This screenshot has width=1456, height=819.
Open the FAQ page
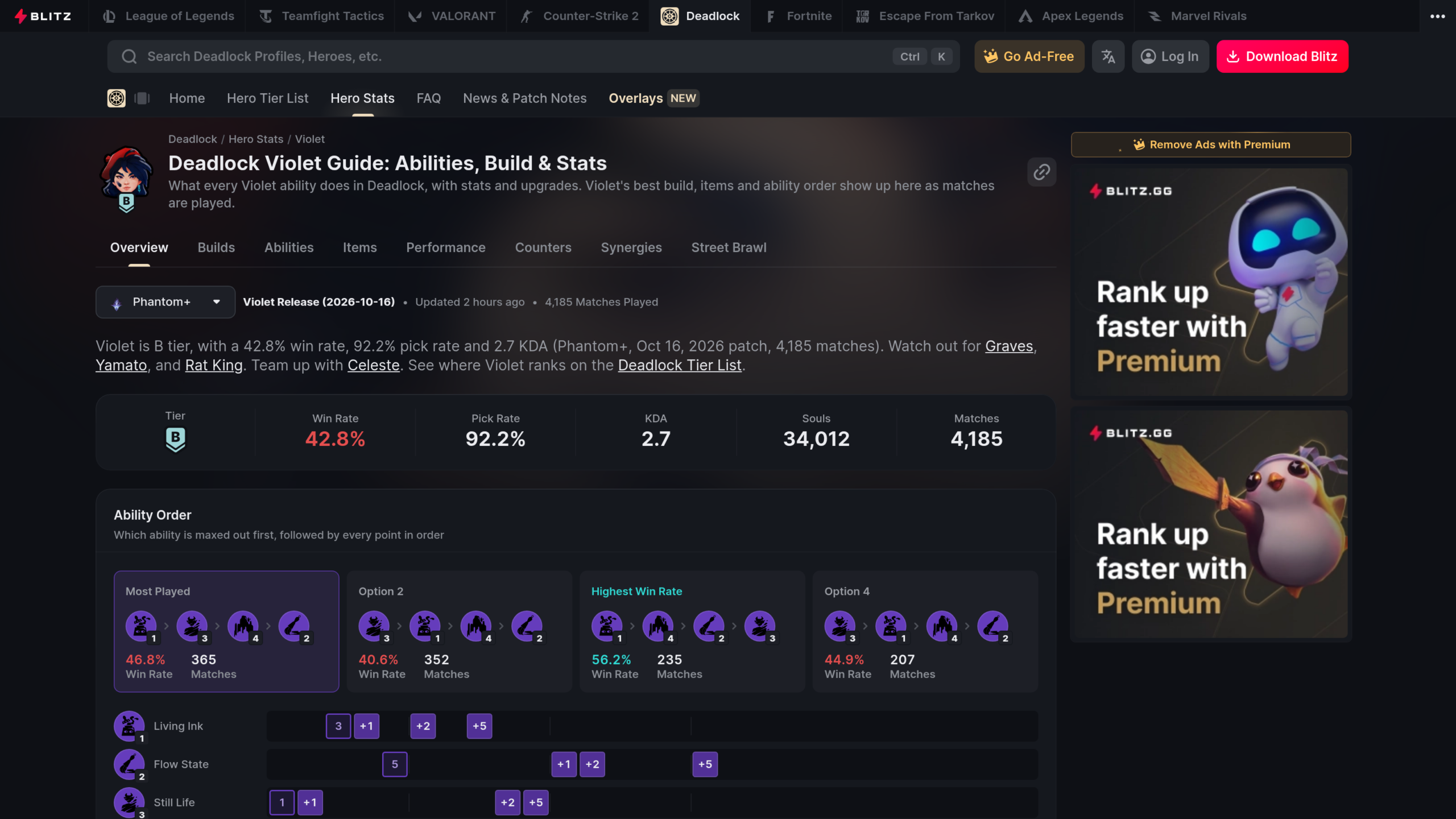click(428, 98)
